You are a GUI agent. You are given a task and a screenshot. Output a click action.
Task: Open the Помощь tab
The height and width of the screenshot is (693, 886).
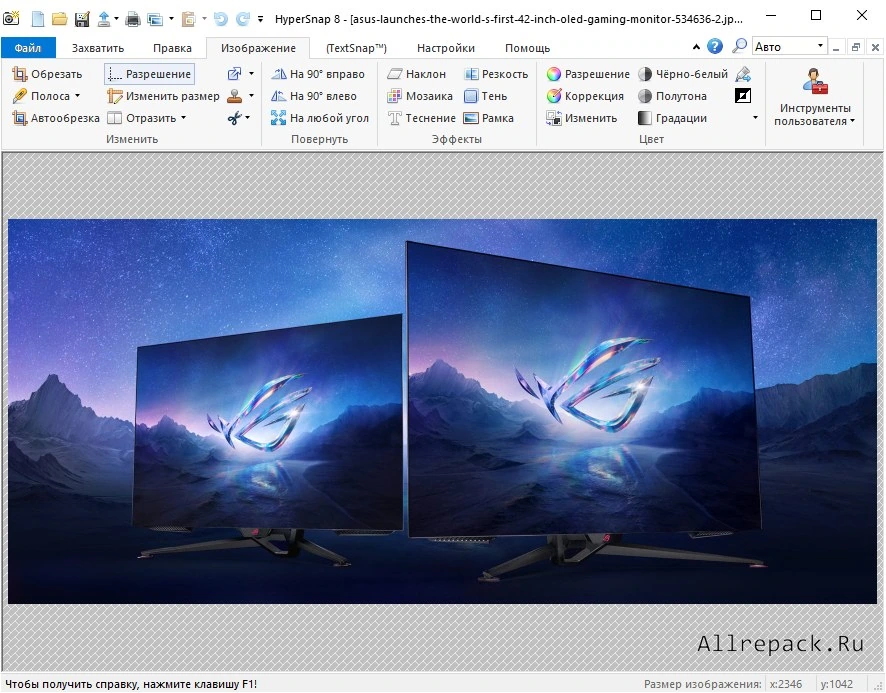coord(527,48)
